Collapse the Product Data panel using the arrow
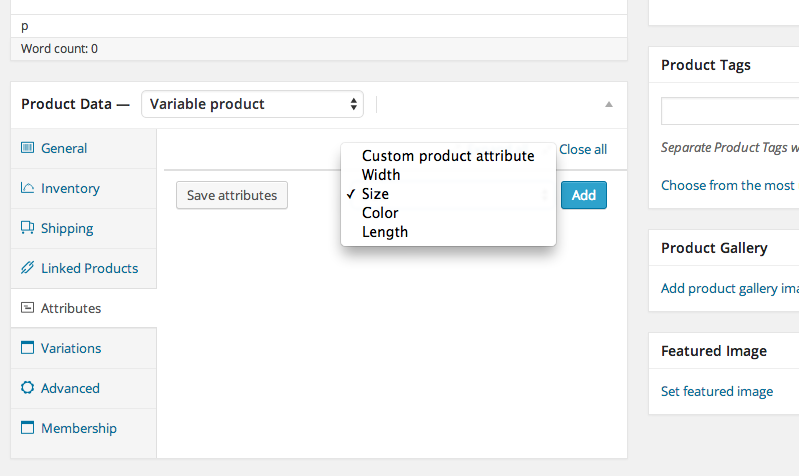Image resolution: width=799 pixels, height=476 pixels. click(608, 104)
